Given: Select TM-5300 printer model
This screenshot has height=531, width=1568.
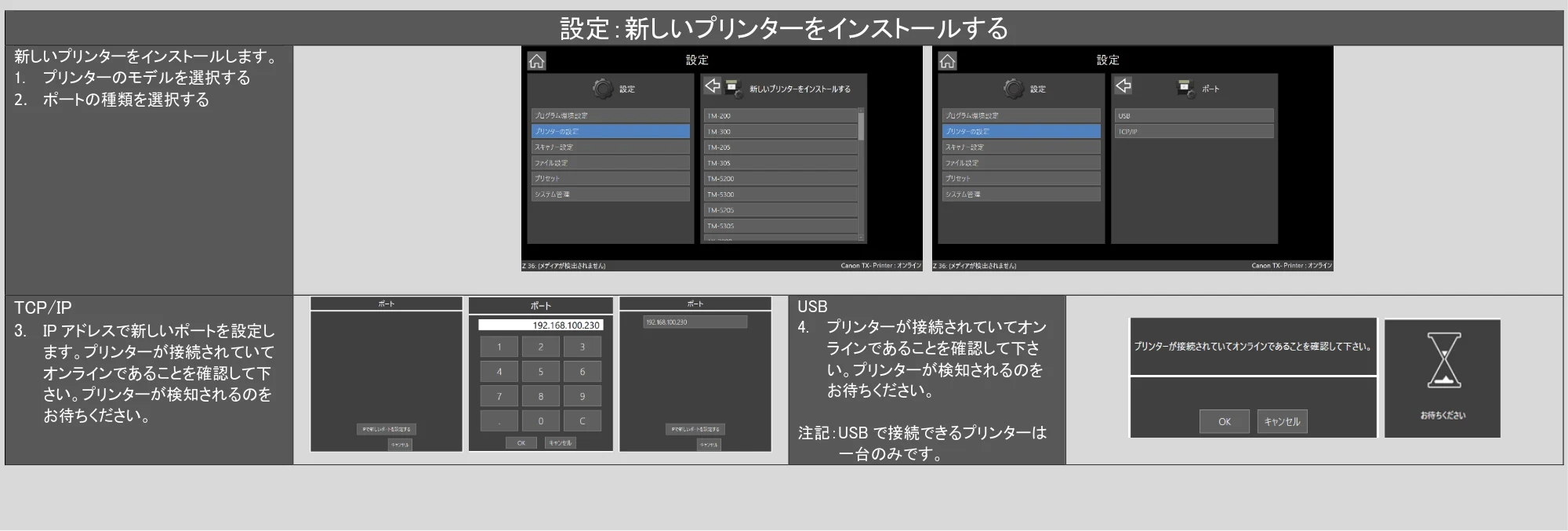Looking at the screenshot, I should tap(781, 194).
